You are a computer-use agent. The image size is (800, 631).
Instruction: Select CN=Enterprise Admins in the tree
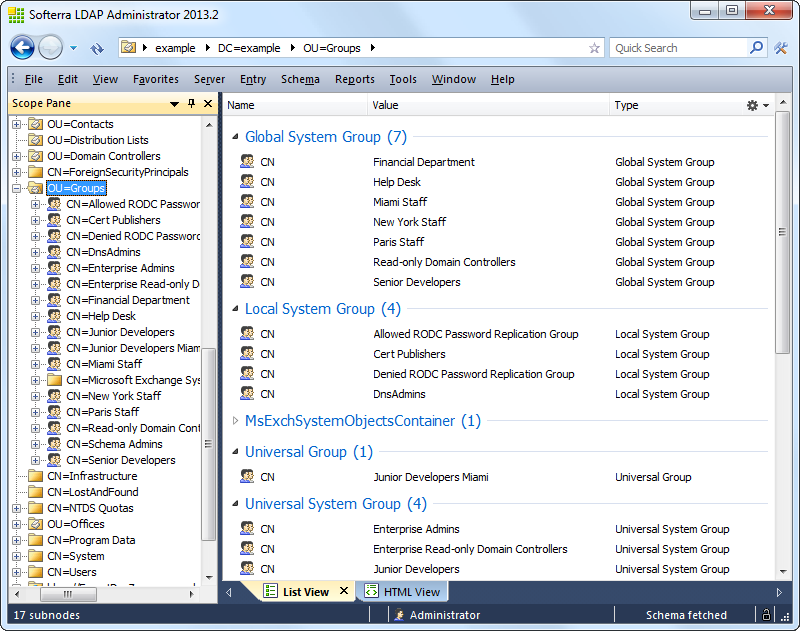120,268
